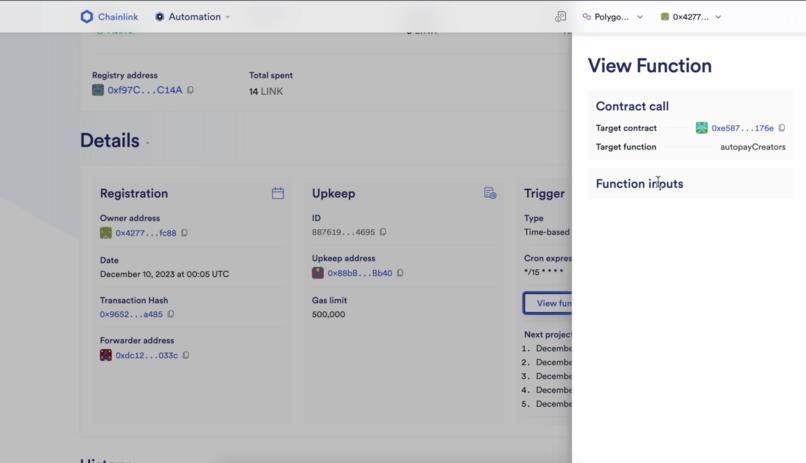806x463 pixels.
Task: Click the Polygon network chain icon
Action: pos(587,16)
